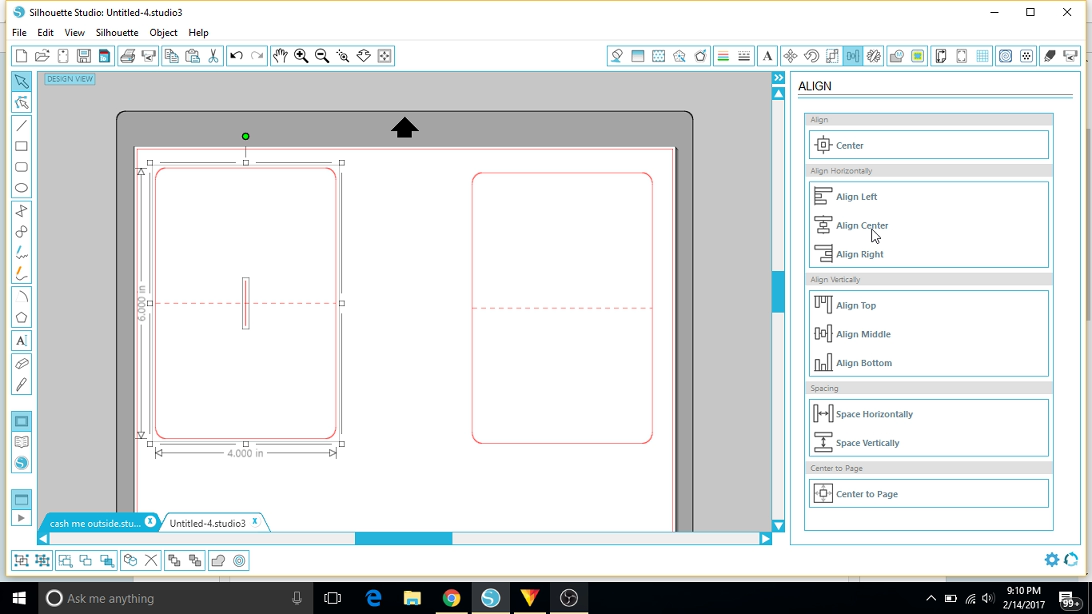The image size is (1092, 614).
Task: Click the horizontal scrollbar thumb
Action: tap(403, 538)
